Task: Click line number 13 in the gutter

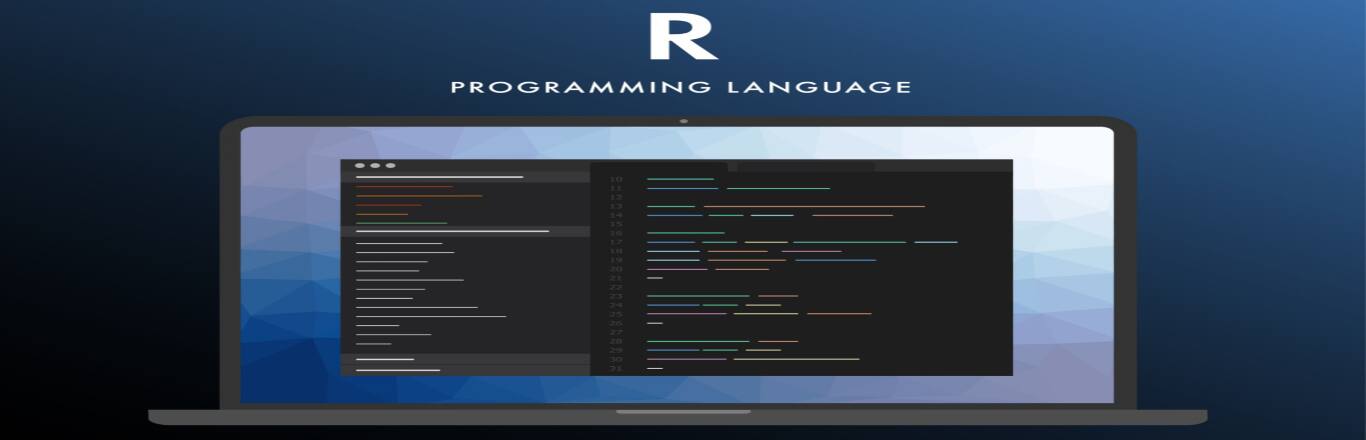Action: click(615, 206)
